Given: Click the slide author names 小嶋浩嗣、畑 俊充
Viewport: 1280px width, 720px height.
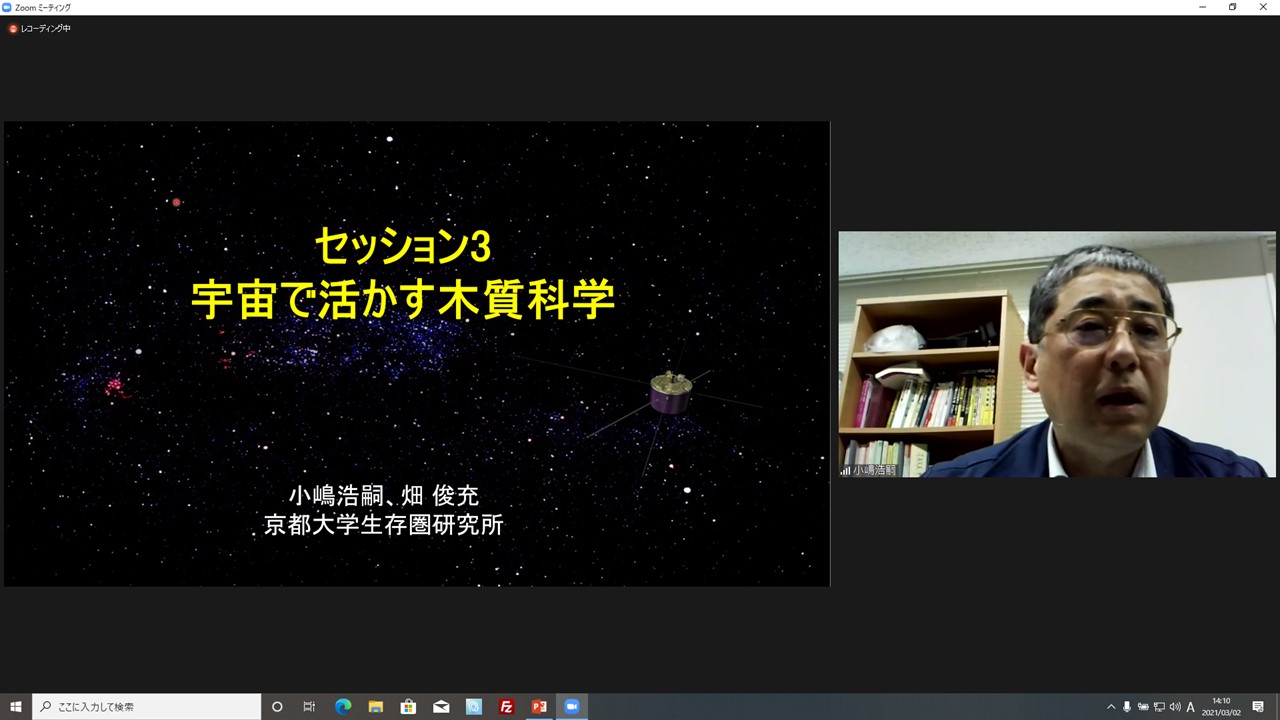Looking at the screenshot, I should click(384, 496).
